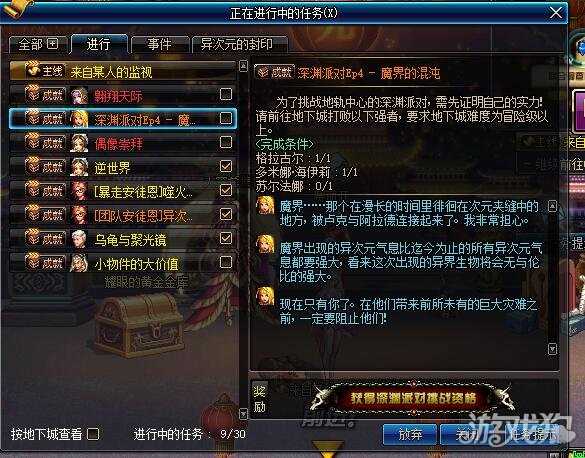This screenshot has height=458, width=585.
Task: Enable the 按地下城查看 checkbox
Action: pos(93,434)
